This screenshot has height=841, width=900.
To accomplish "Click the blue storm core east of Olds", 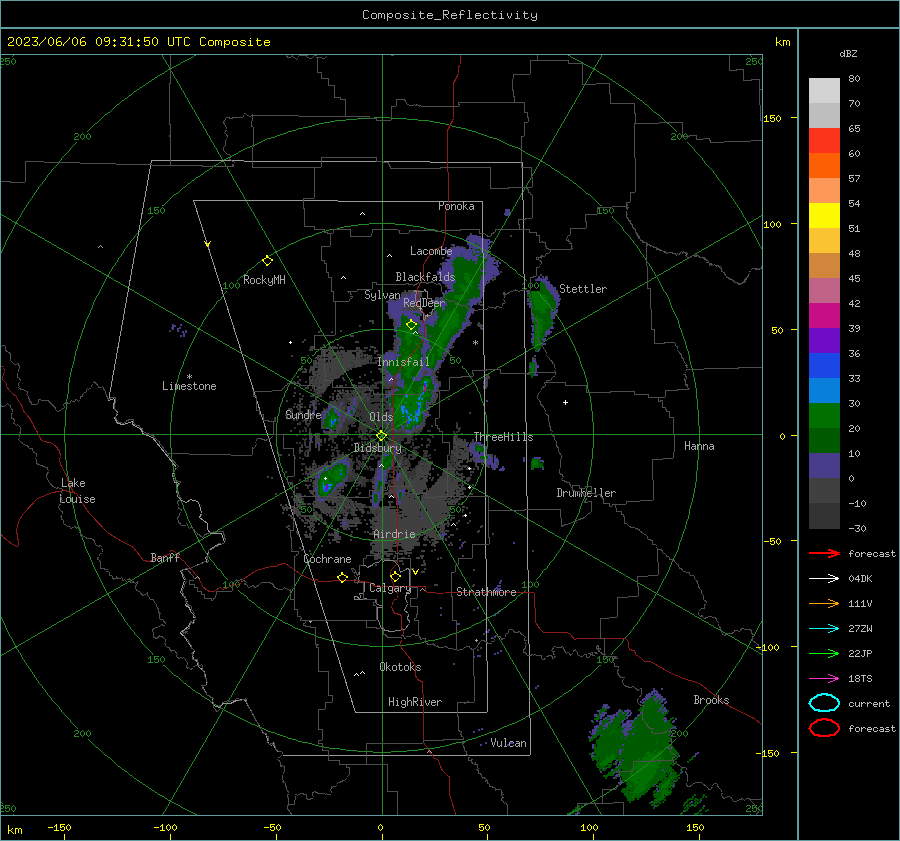I will point(412,408).
